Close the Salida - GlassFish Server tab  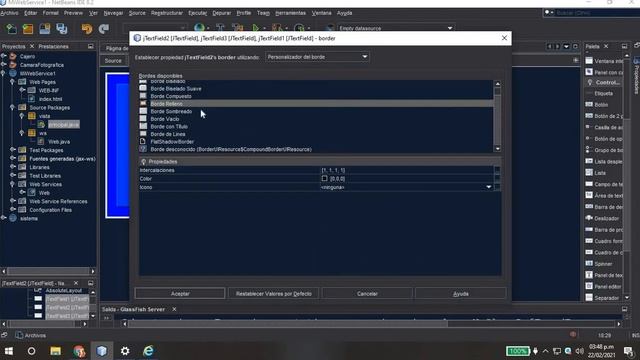174,309
